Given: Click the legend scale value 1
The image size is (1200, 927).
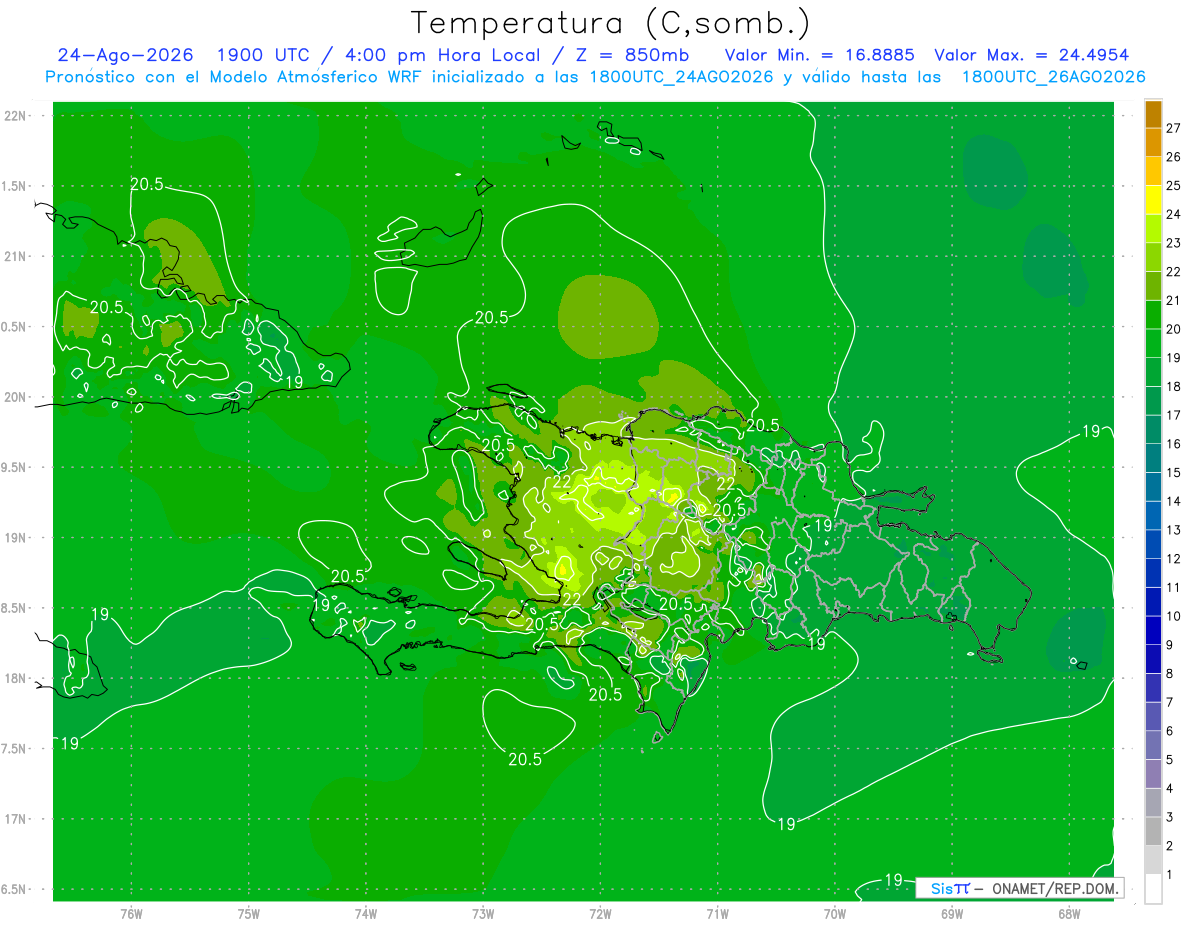Looking at the screenshot, I should (x=1170, y=874).
